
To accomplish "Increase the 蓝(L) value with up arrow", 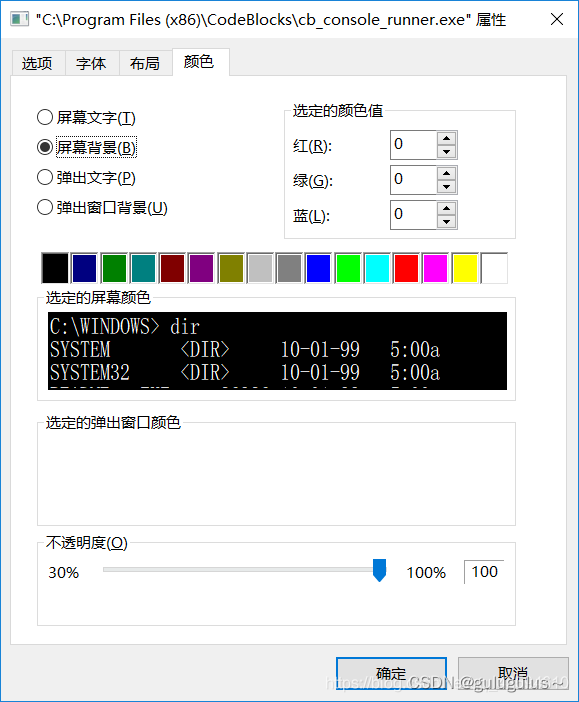I will [x=446, y=208].
